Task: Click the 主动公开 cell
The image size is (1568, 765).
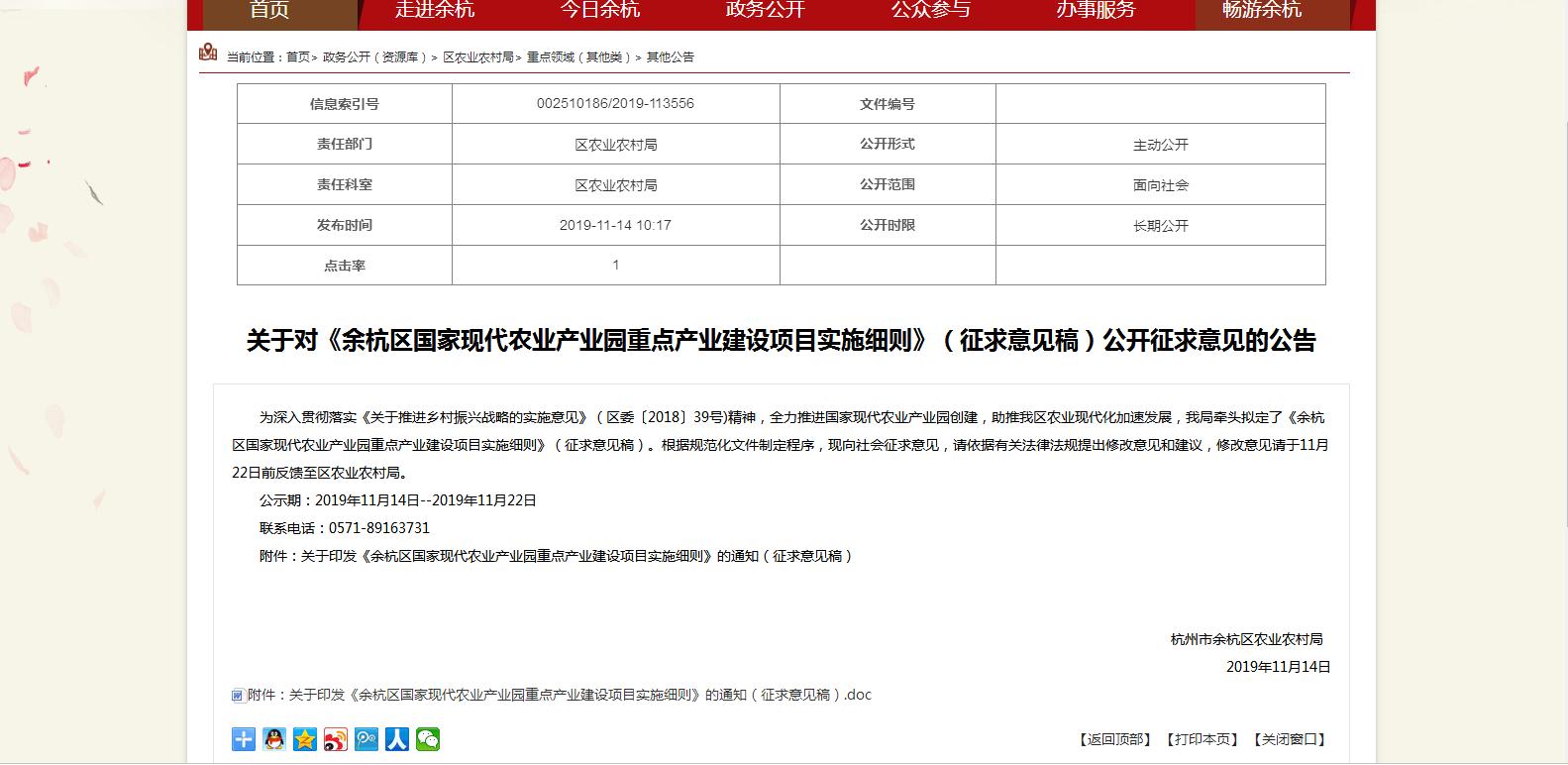Action: coord(1161,145)
